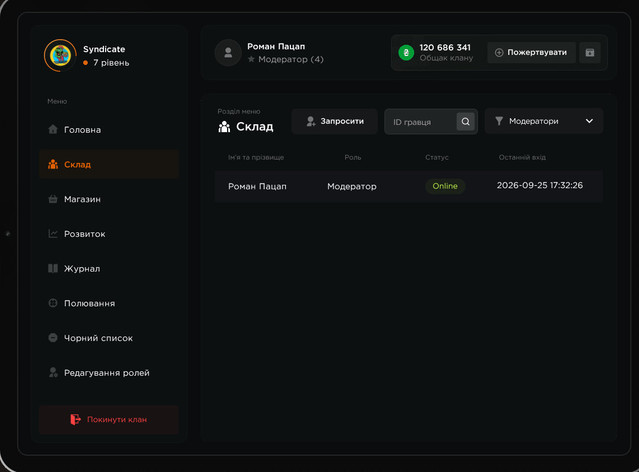Image resolution: width=639 pixels, height=472 pixels.
Task: Click the Роль column header
Action: coord(353,157)
